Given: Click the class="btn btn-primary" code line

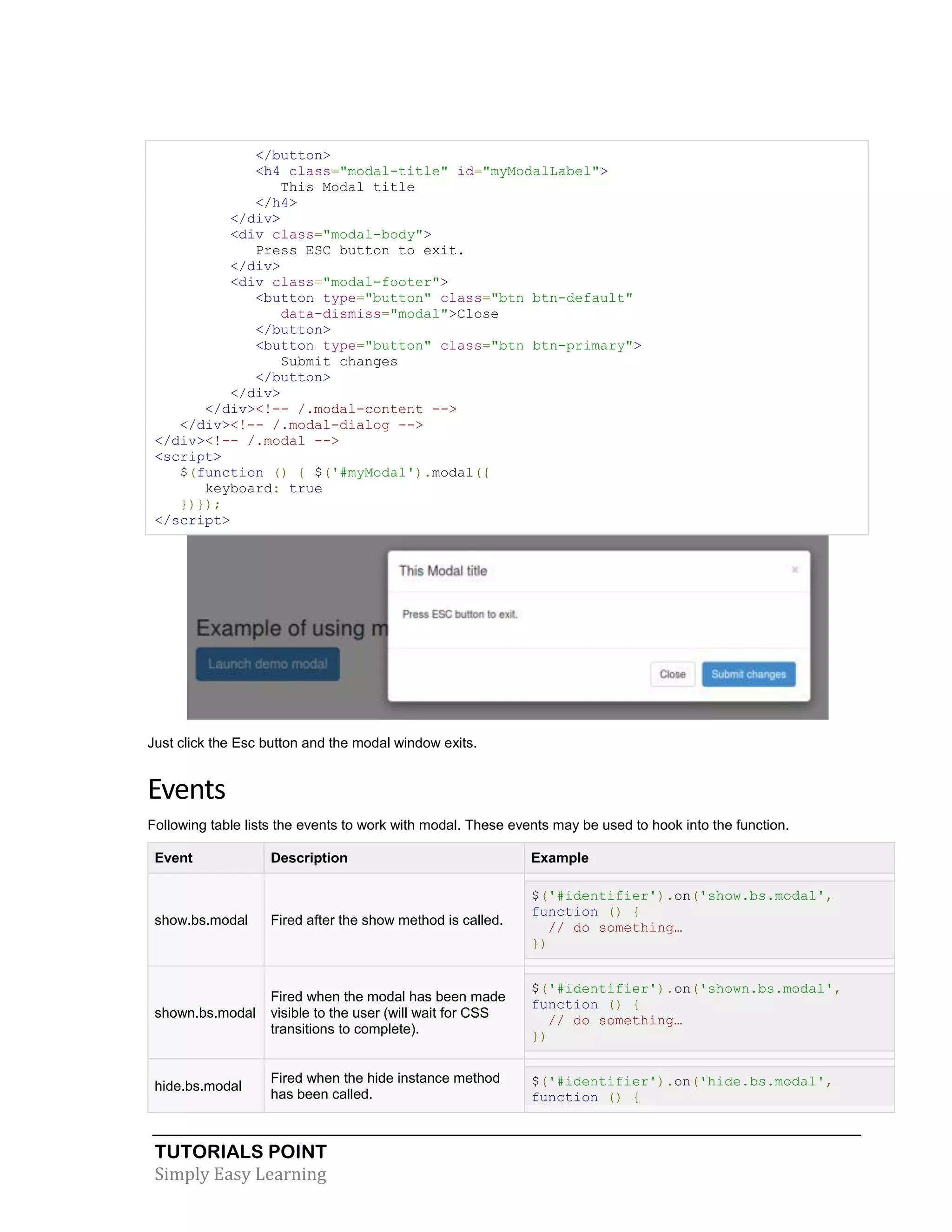Looking at the screenshot, I should coord(449,346).
